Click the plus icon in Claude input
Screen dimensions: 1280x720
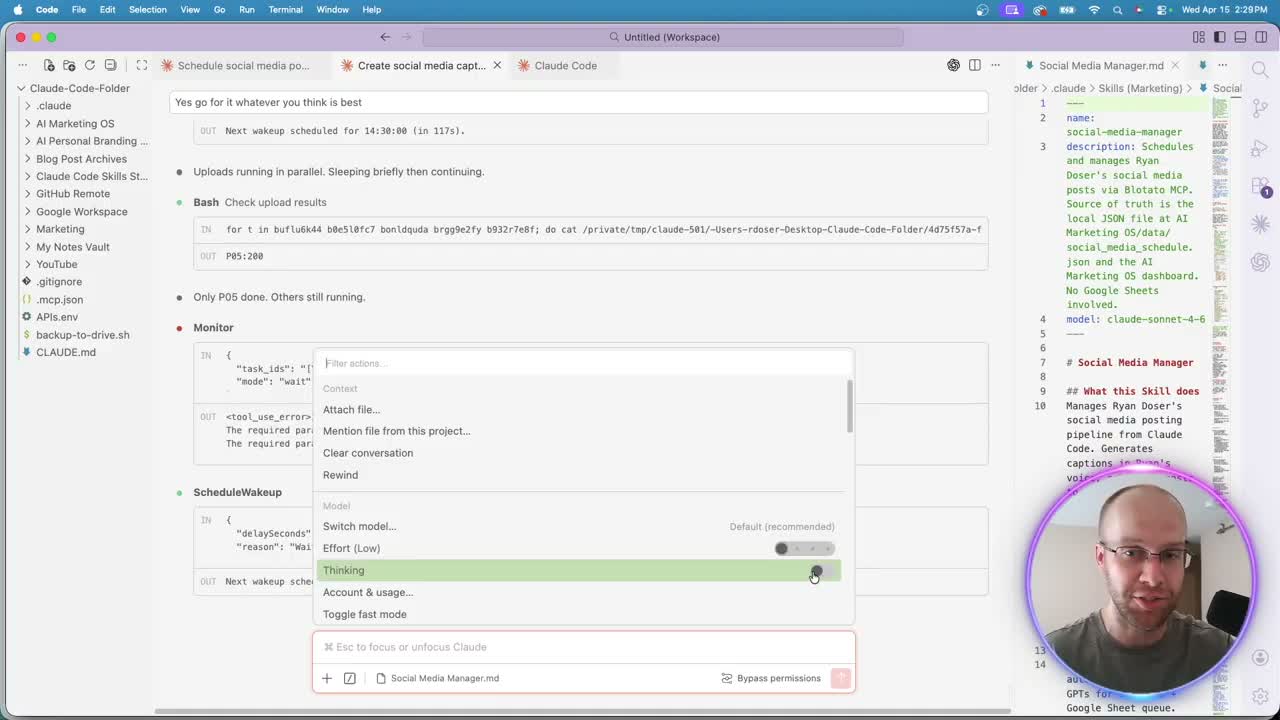coord(327,678)
